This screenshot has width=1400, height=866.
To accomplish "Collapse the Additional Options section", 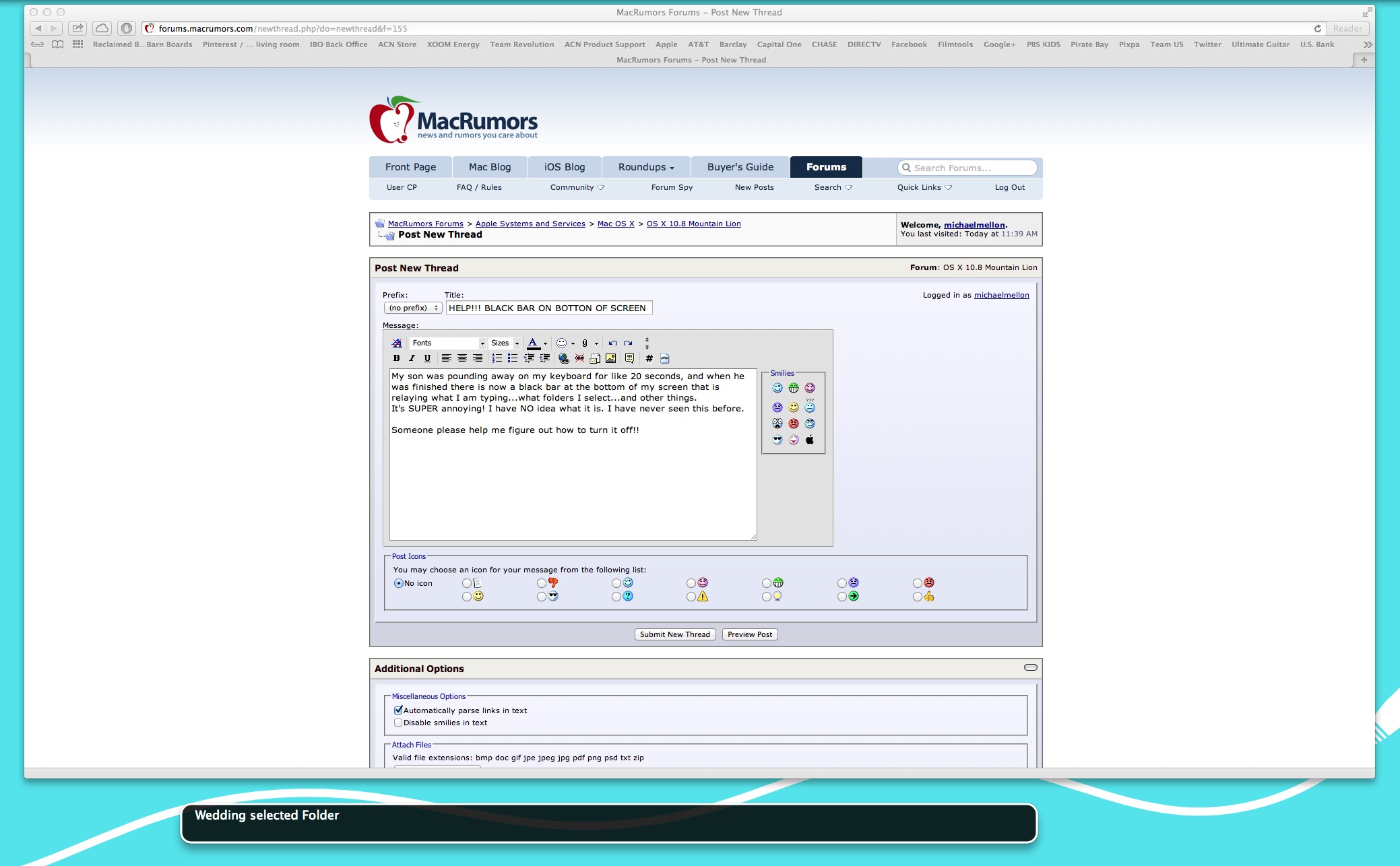I will click(1031, 667).
